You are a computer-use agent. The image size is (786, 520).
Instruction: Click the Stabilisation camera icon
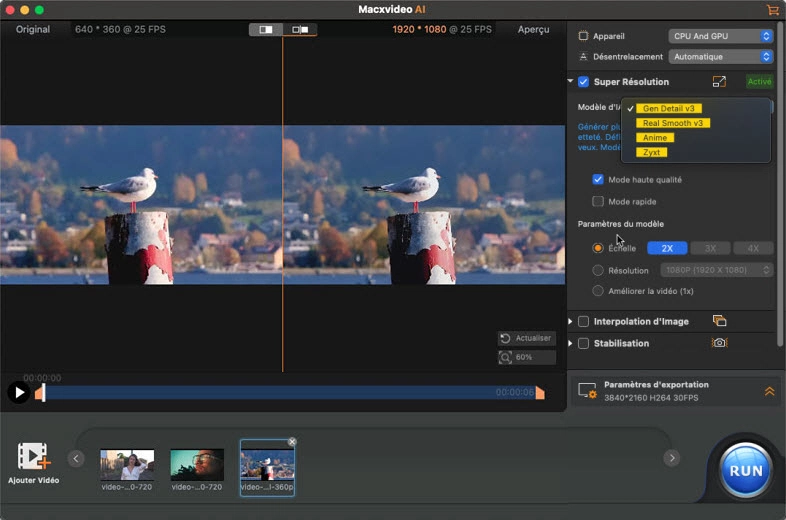[719, 343]
